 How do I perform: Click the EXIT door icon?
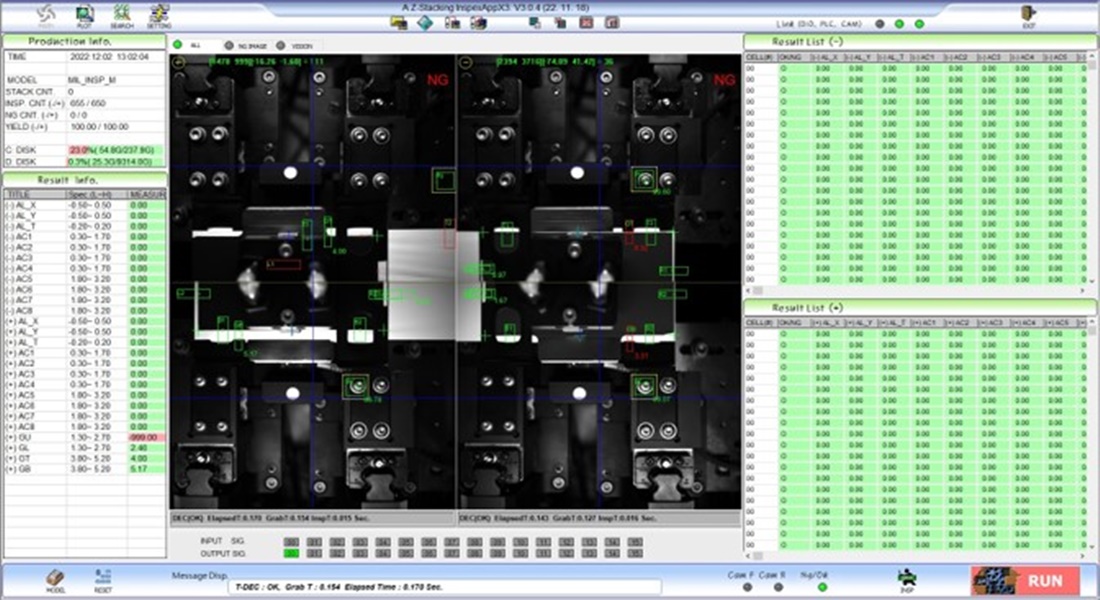[x=1028, y=14]
